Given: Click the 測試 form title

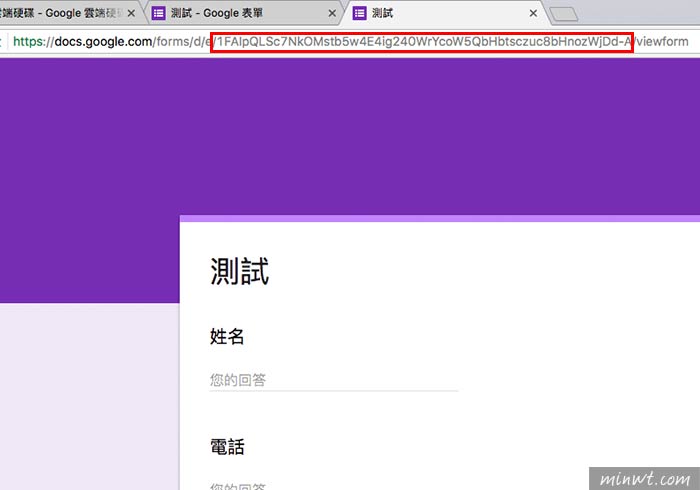Looking at the screenshot, I should [x=240, y=271].
